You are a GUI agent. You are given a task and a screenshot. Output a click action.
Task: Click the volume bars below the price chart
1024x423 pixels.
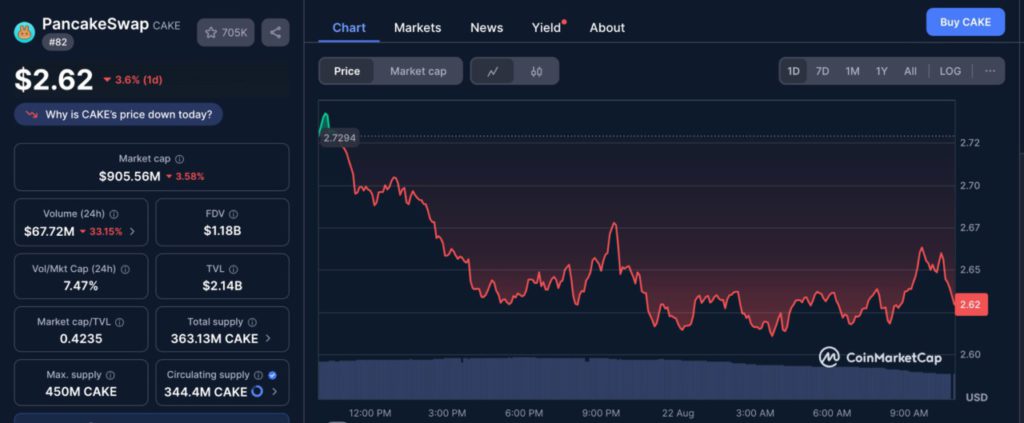635,378
